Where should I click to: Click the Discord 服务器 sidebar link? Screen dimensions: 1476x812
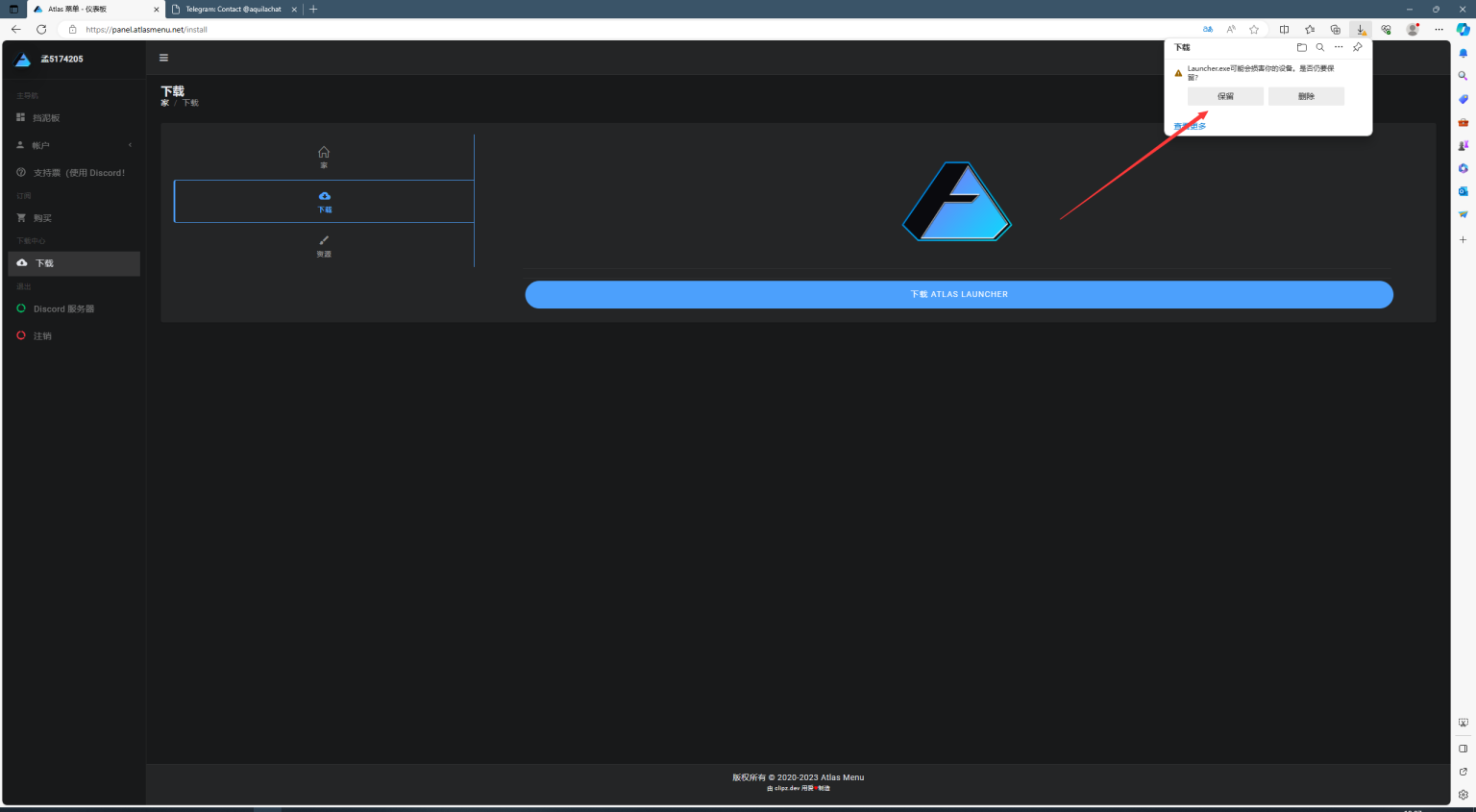point(63,309)
